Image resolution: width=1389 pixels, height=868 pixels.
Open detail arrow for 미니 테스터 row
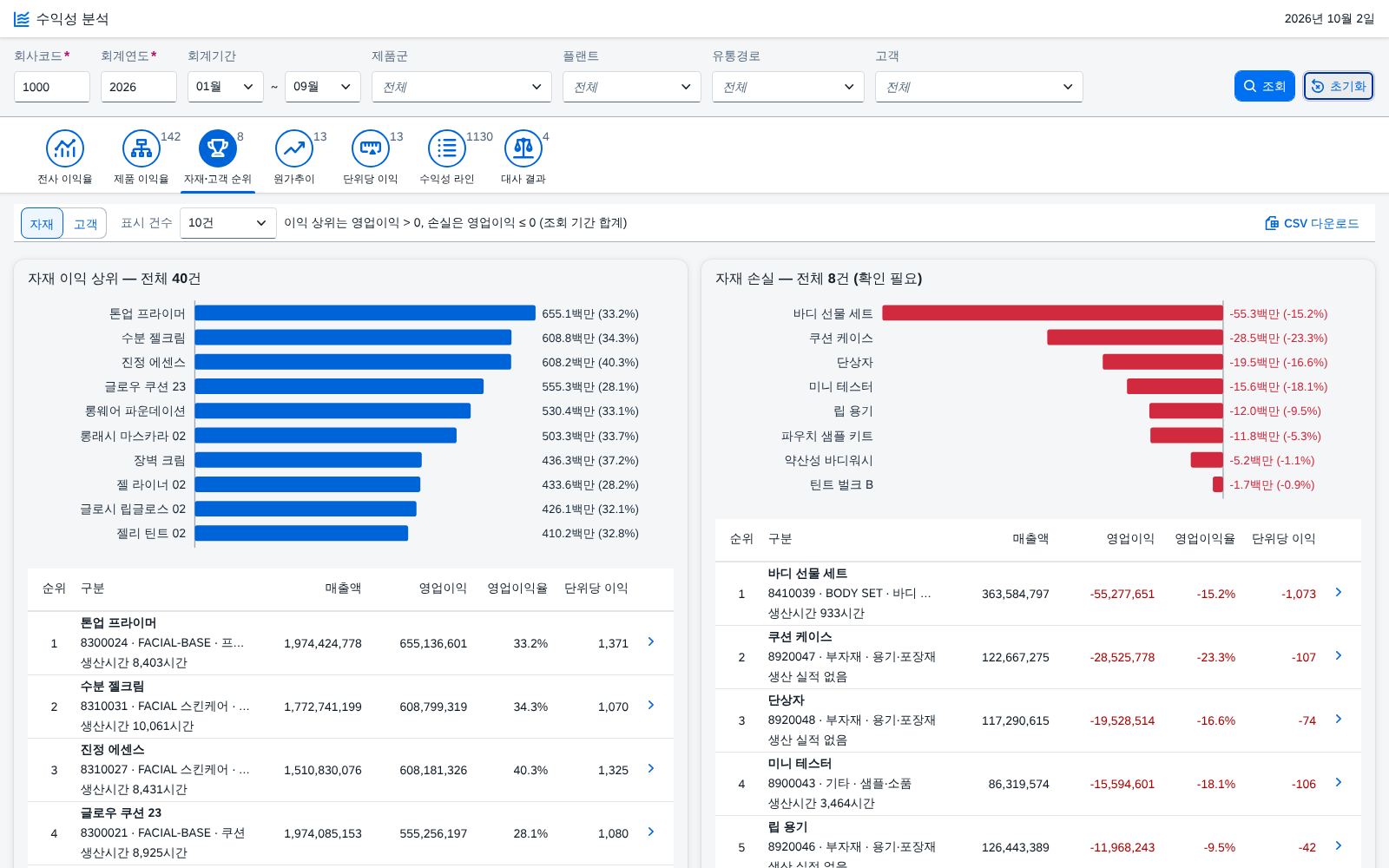pos(1339,782)
